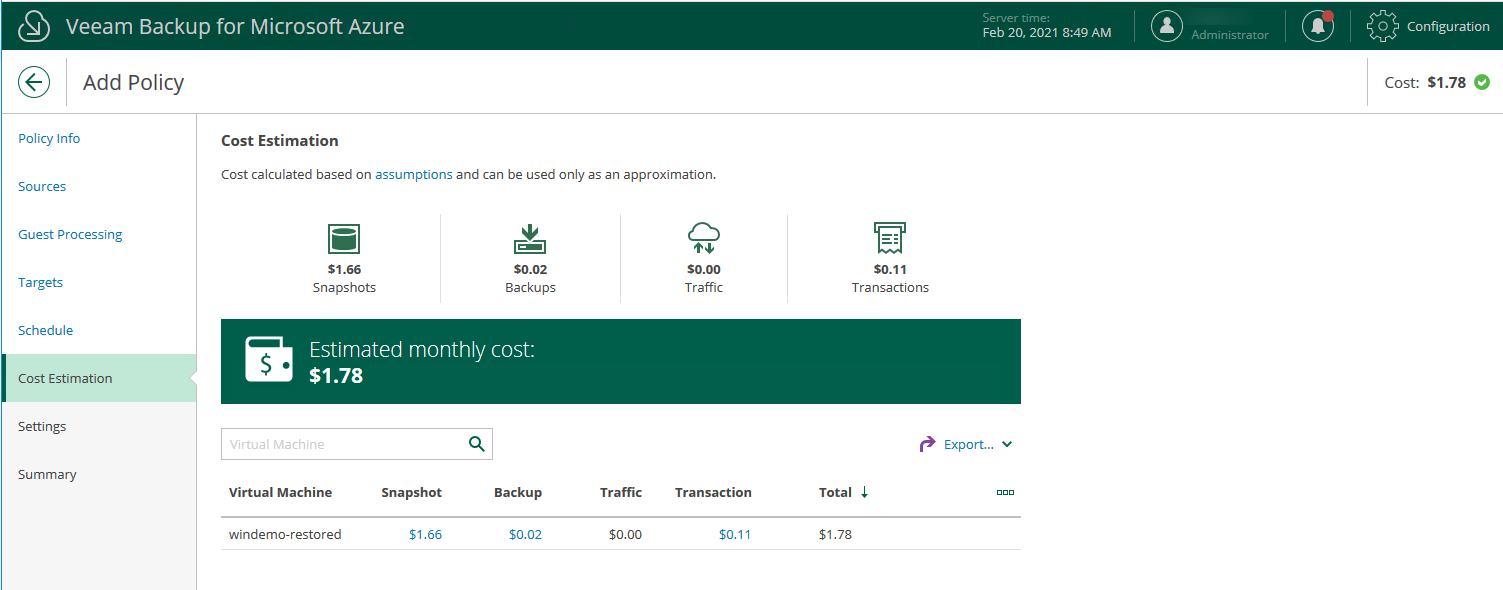Viewport: 1503px width, 590px height.
Task: Click the Backups download icon
Action: click(x=530, y=239)
